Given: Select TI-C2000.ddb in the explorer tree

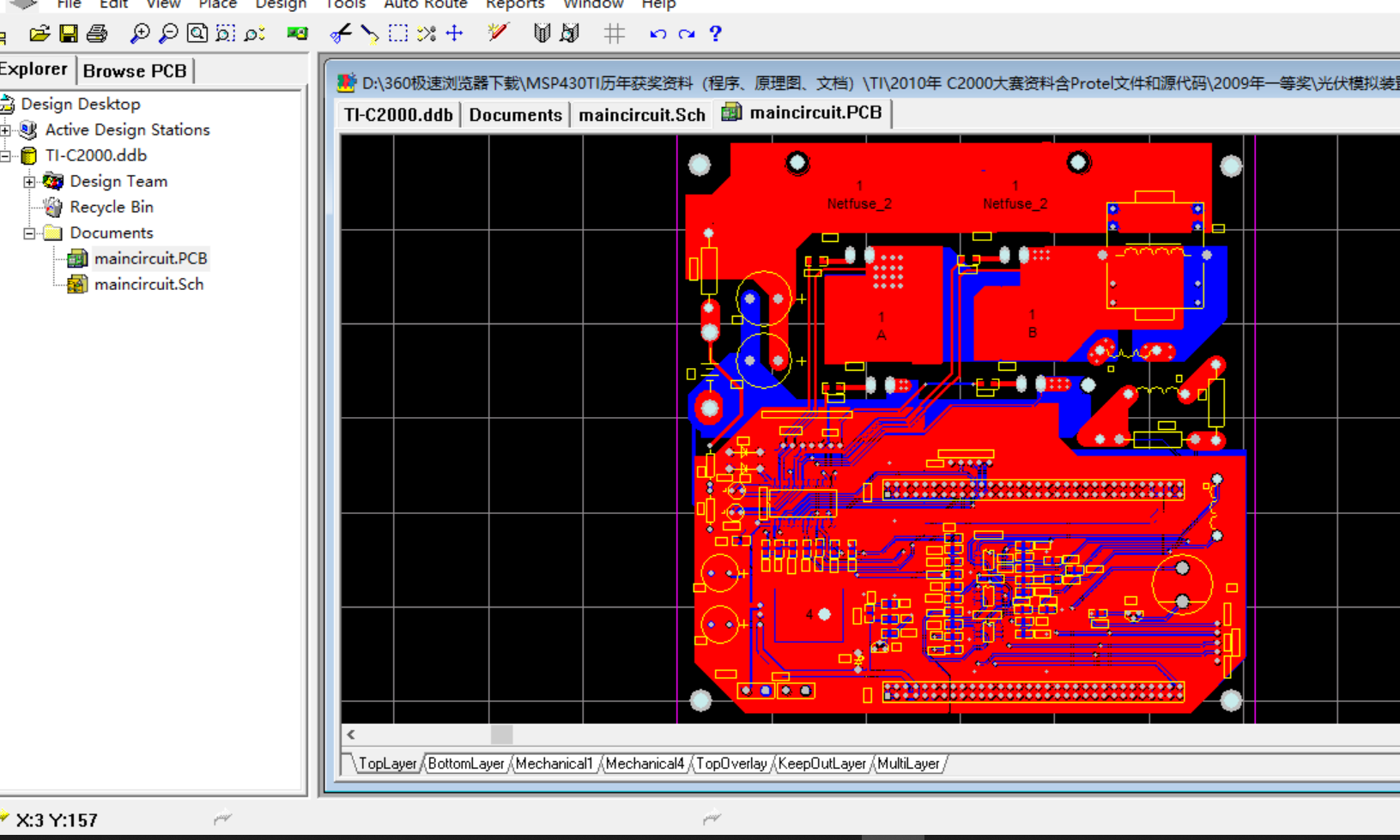Looking at the screenshot, I should (x=96, y=155).
